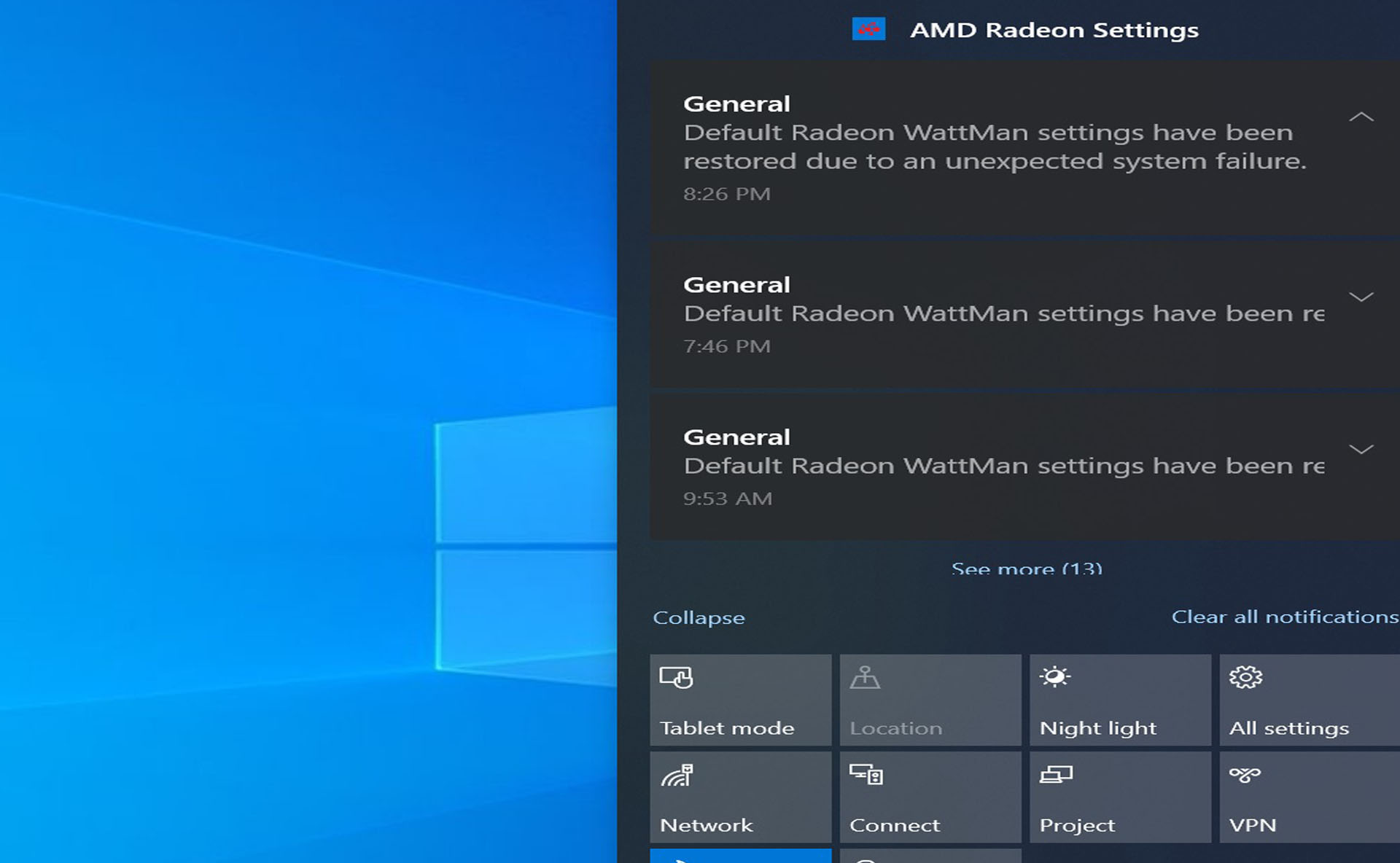The image size is (1400, 863).
Task: Toggle the Night light tile
Action: pos(1120,700)
